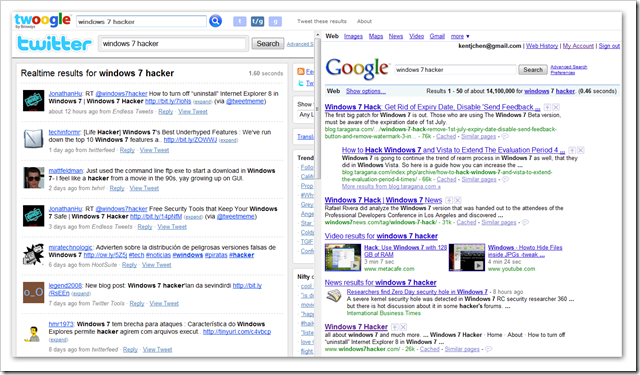Click the Google logo
Screen dimensions: 640x375
[x=357, y=68]
